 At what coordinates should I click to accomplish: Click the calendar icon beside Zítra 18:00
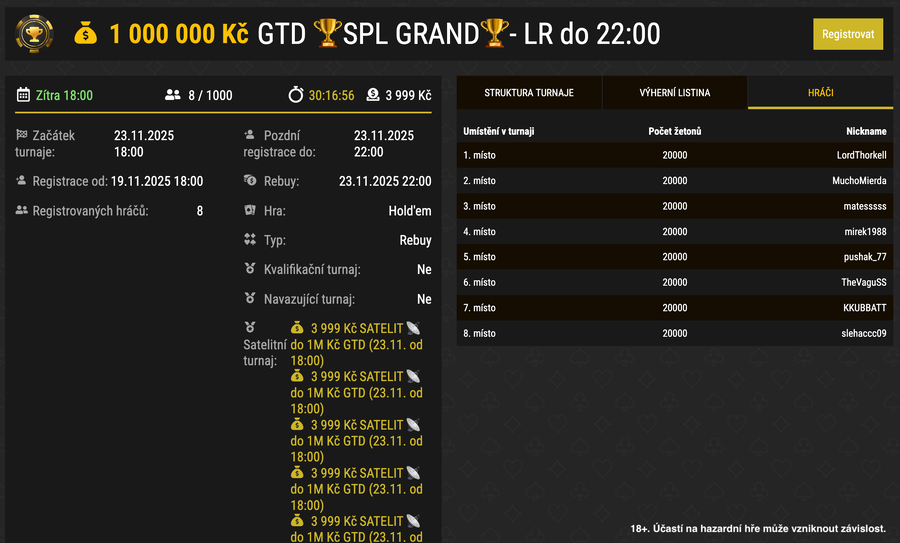coord(23,95)
